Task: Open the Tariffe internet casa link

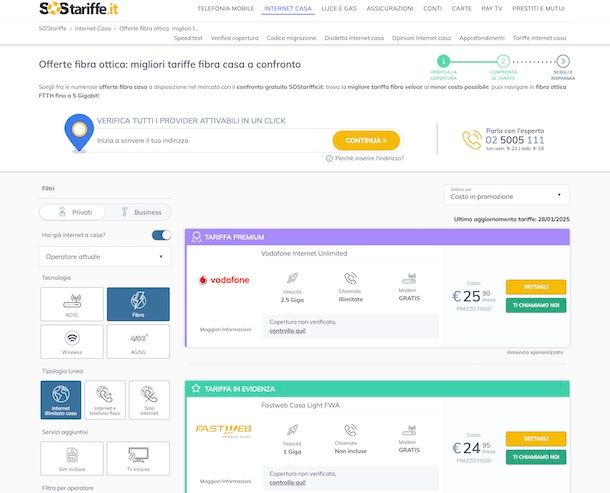Action: point(540,38)
